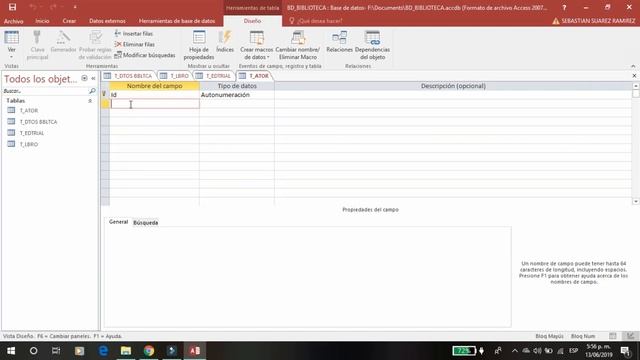
Task: Open the notification center icon
Action: [x=625, y=351]
